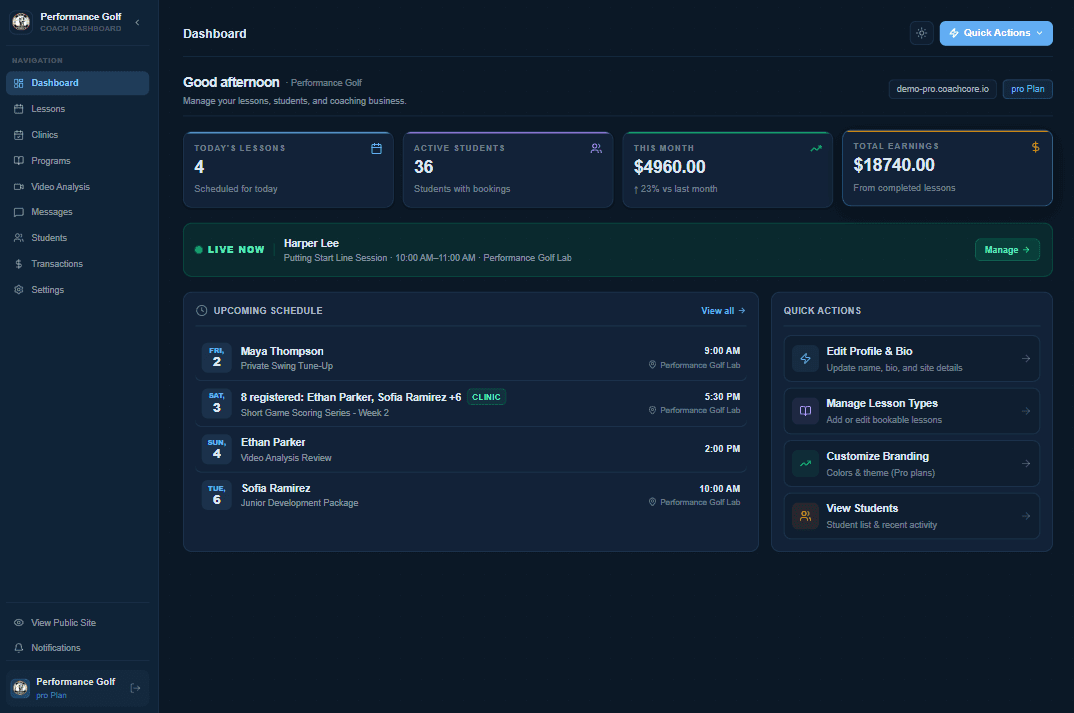Click the View all link in Upcoming Schedule

click(x=723, y=311)
